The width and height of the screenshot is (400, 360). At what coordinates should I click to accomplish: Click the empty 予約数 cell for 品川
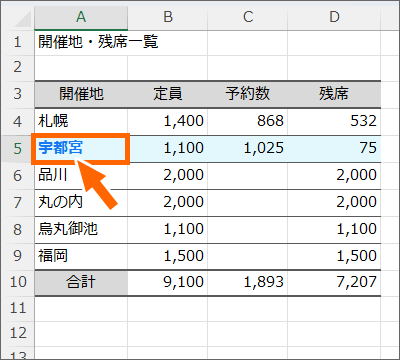(x=248, y=176)
